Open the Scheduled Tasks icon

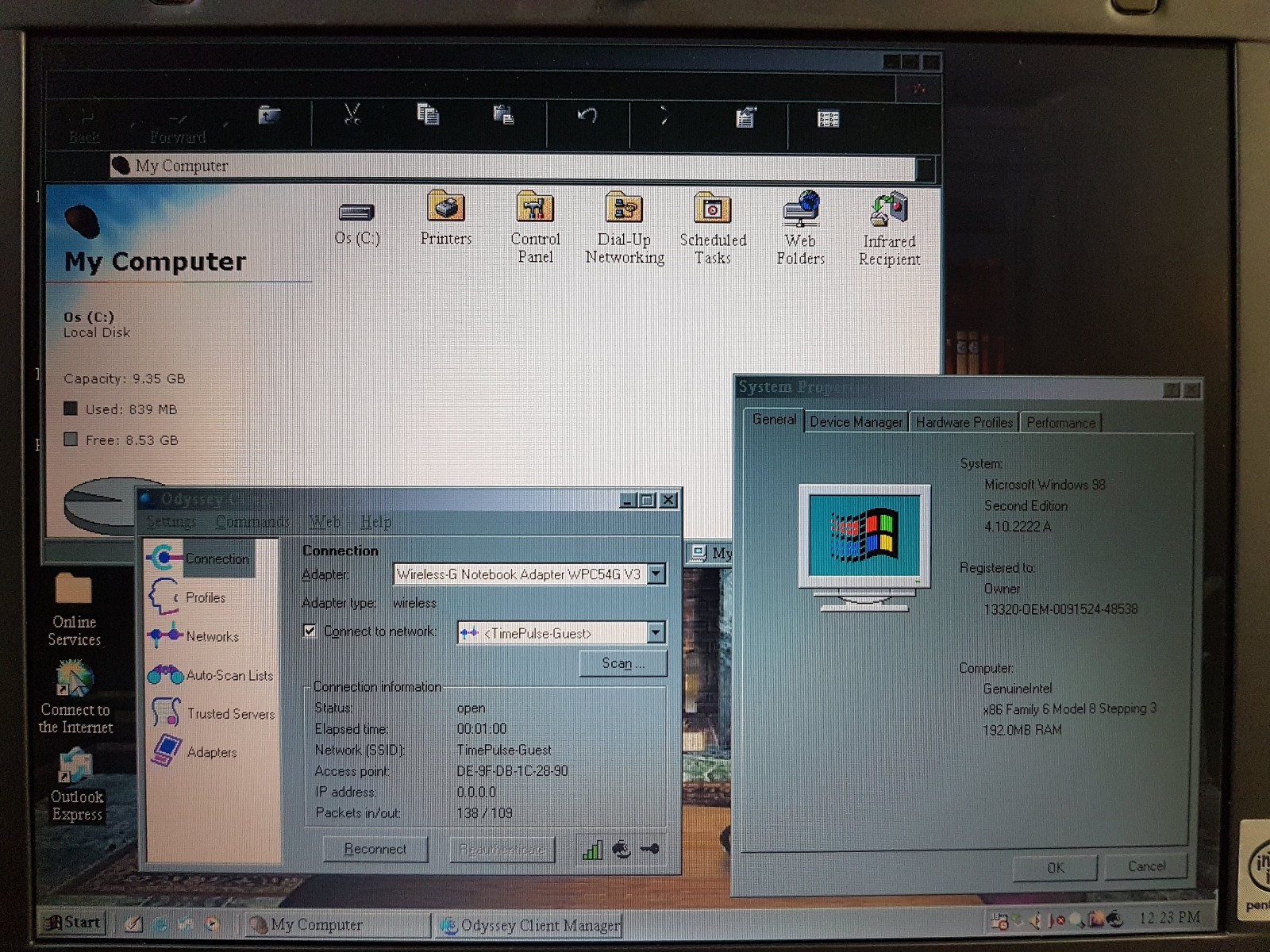[x=713, y=228]
